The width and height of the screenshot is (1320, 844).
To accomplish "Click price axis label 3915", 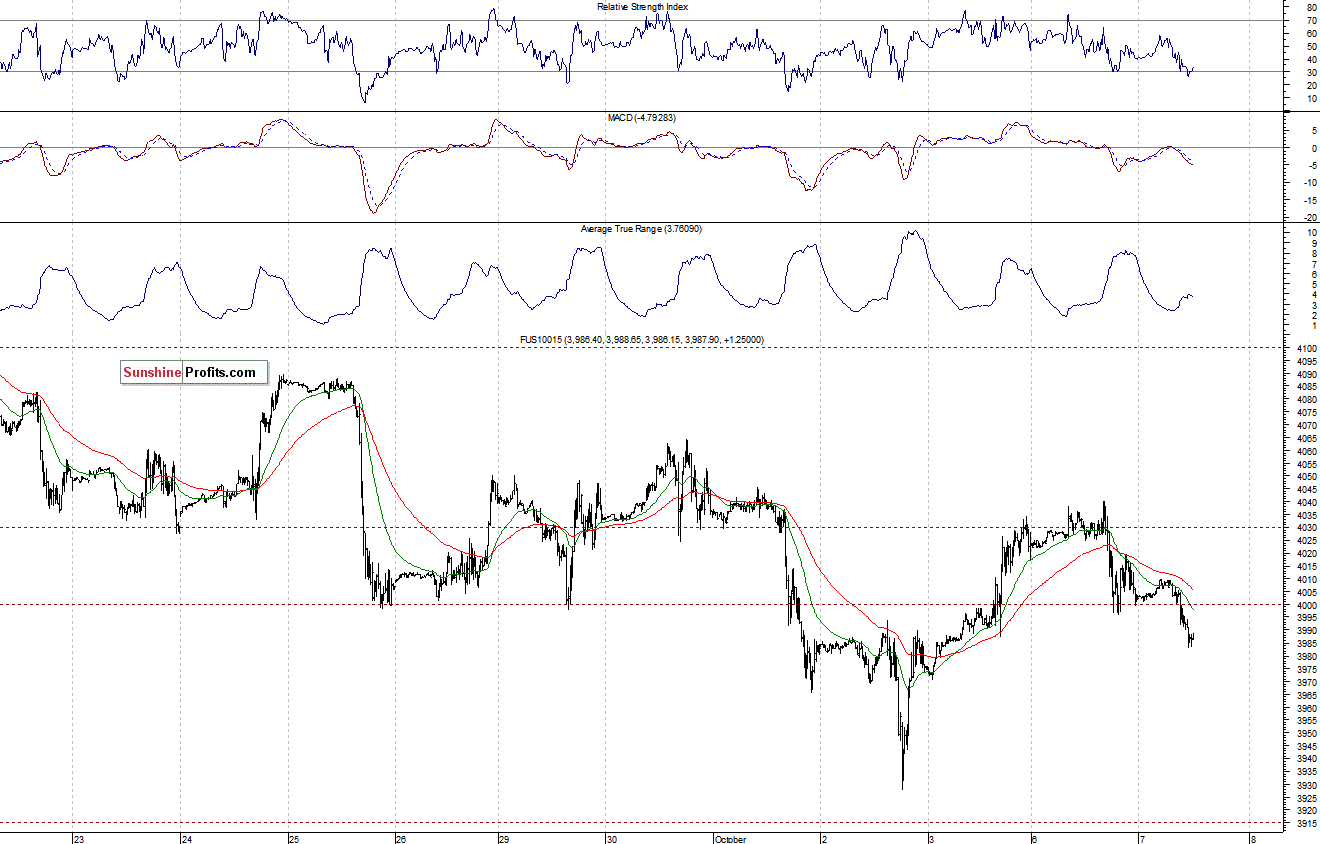I will coord(1306,824).
